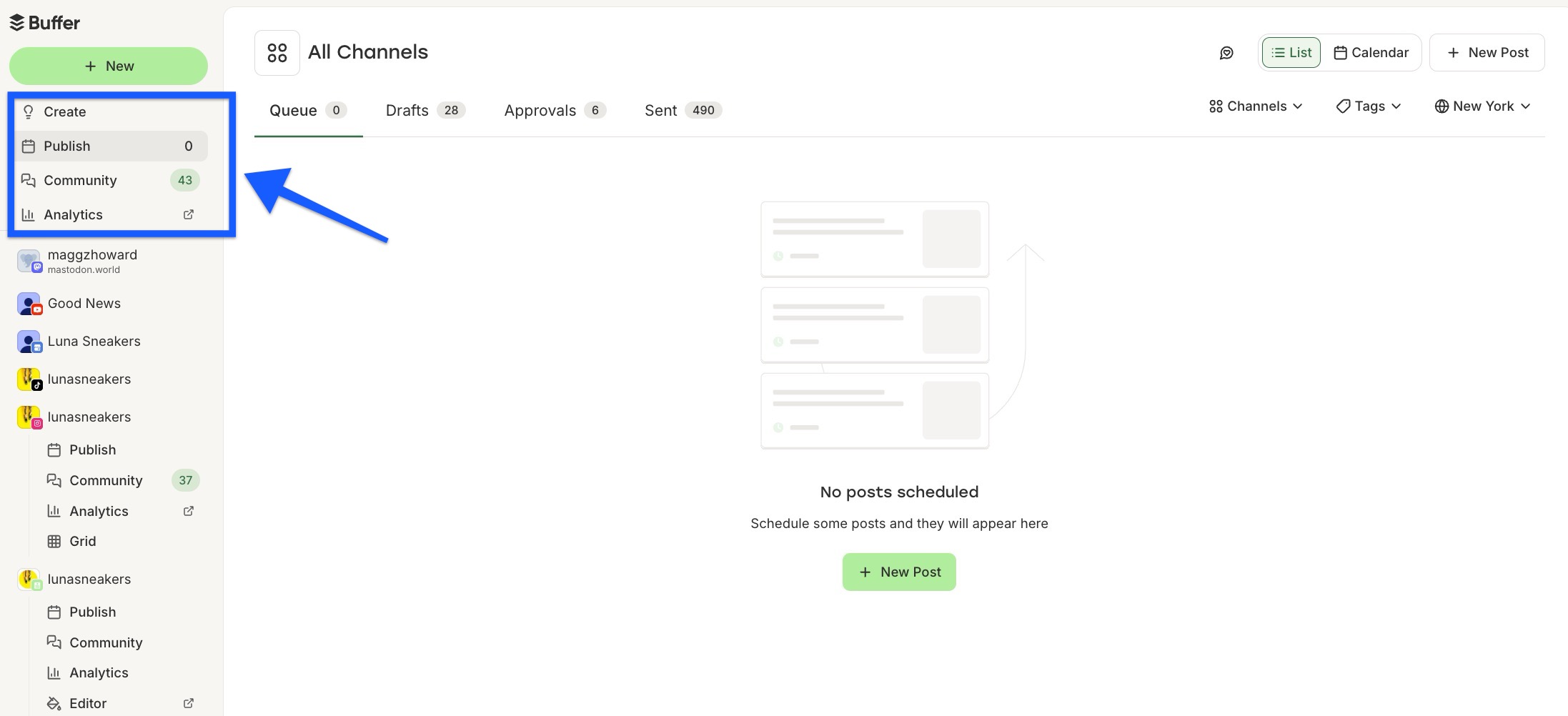Image resolution: width=1568 pixels, height=716 pixels.
Task: Click the Buffer logo
Action: [45, 22]
